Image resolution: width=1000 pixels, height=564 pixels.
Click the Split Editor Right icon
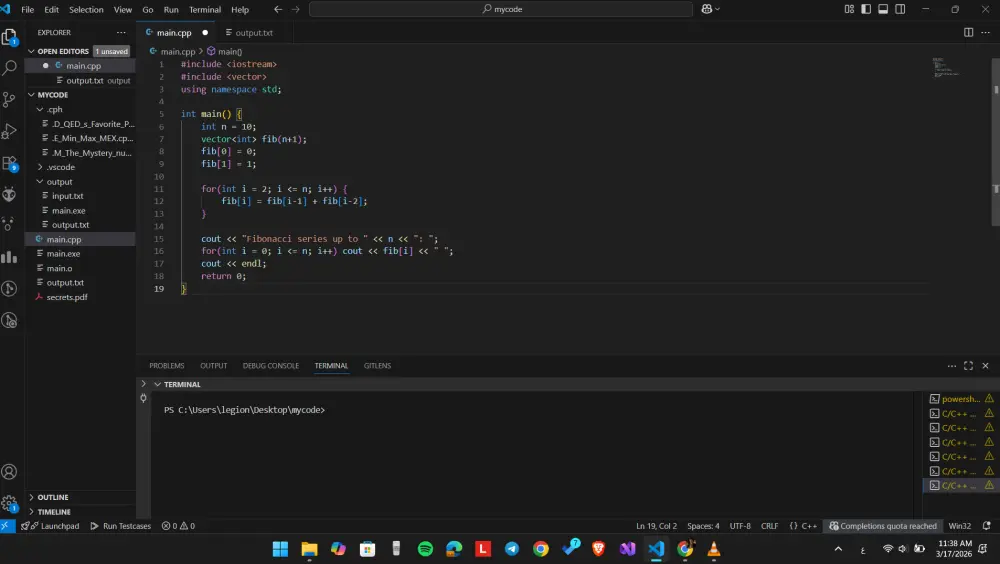point(968,33)
